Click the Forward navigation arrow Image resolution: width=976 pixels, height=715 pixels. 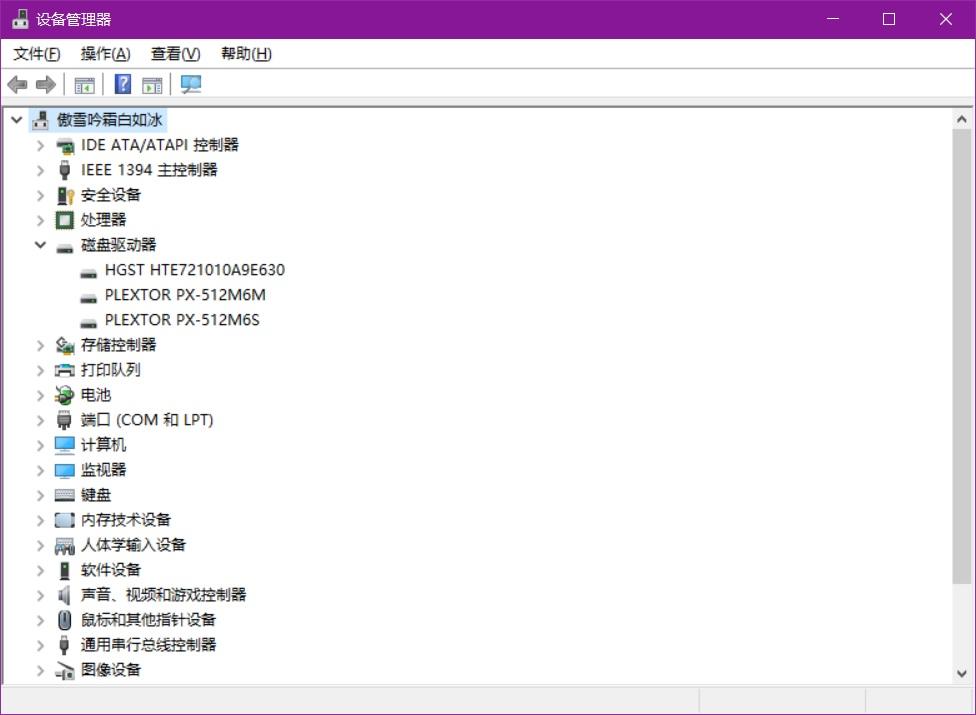pyautogui.click(x=45, y=84)
